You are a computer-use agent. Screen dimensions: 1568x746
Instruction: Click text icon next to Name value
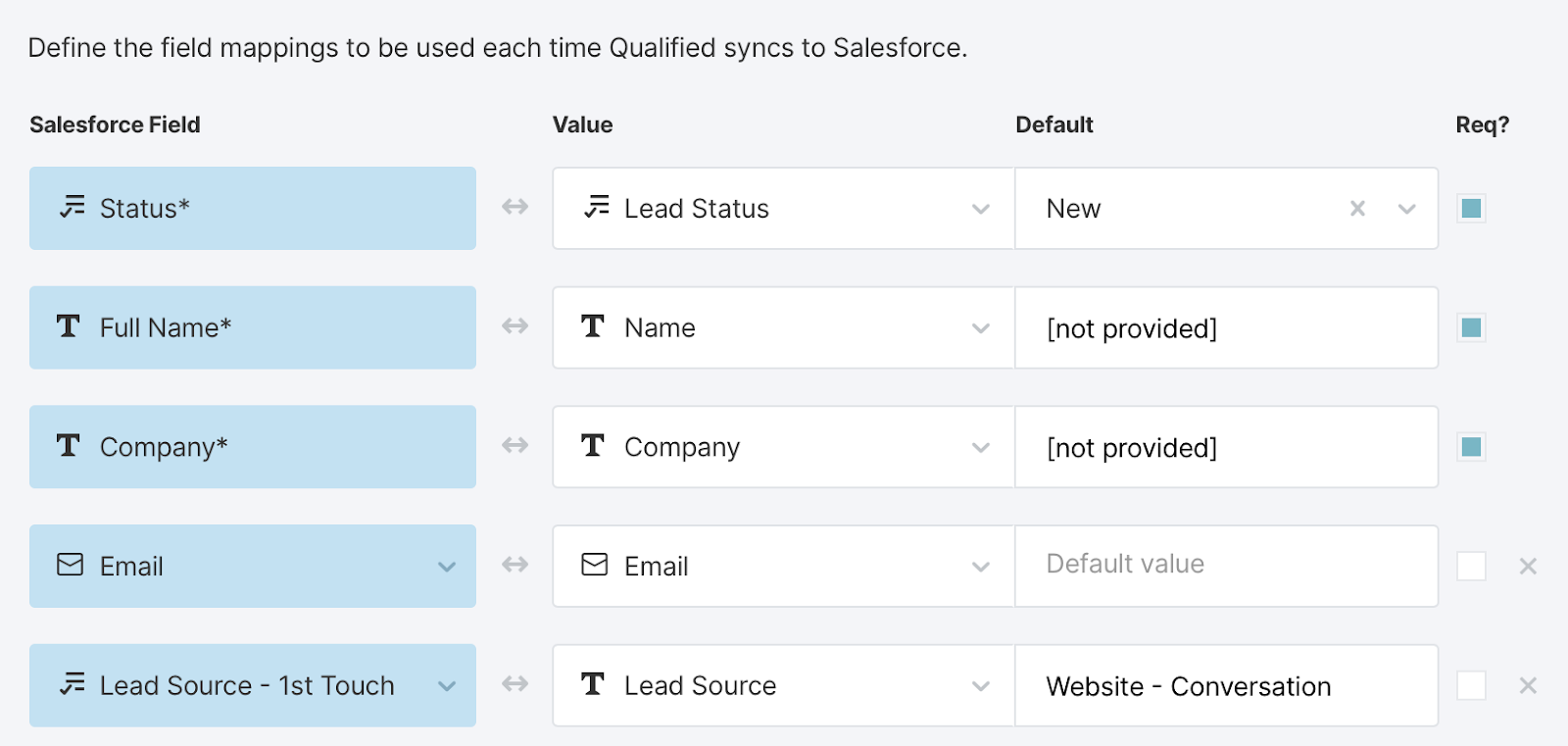pos(593,326)
